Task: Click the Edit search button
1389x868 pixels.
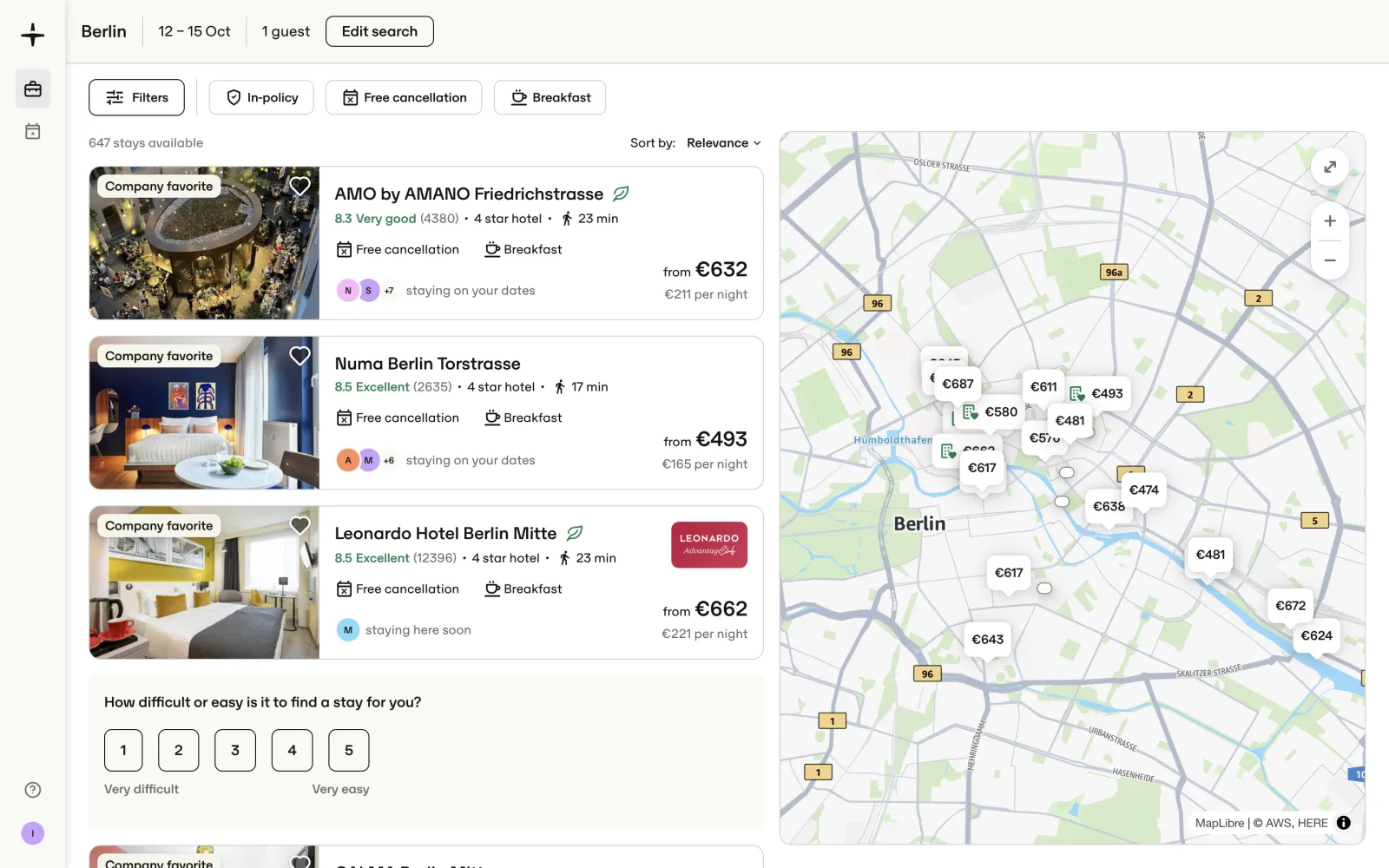Action: (379, 31)
